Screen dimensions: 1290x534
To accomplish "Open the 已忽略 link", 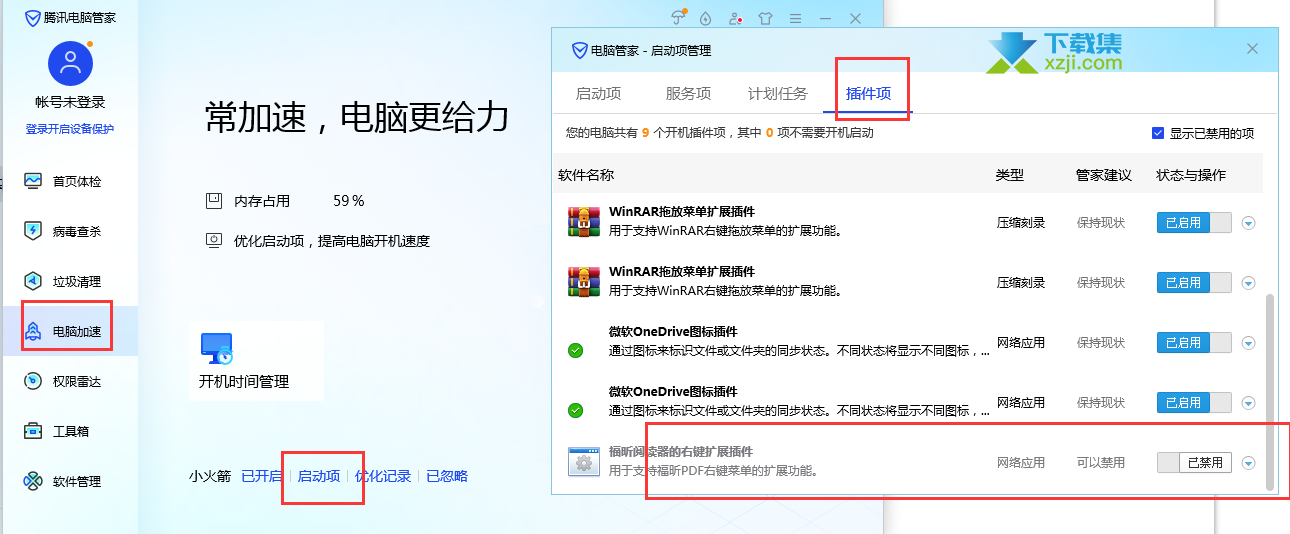I will 447,476.
